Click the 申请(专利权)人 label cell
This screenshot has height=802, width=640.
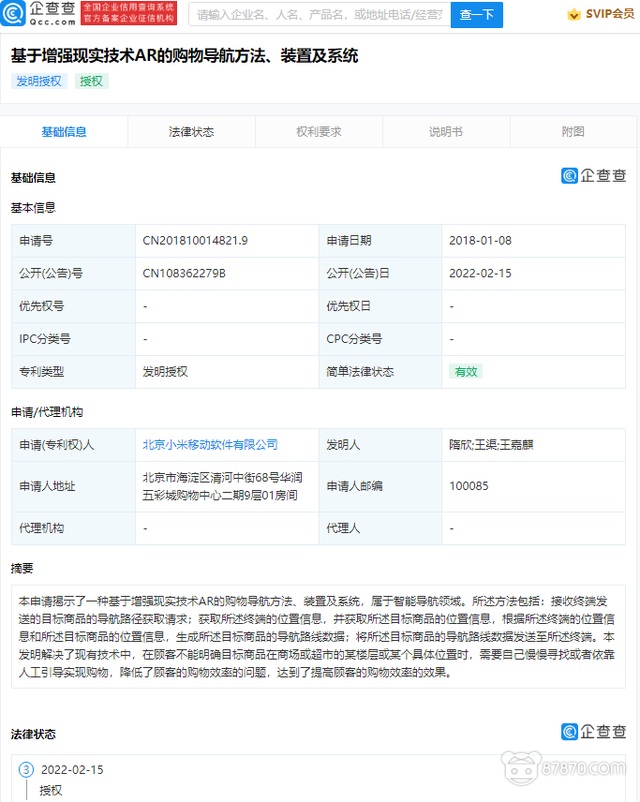point(73,444)
